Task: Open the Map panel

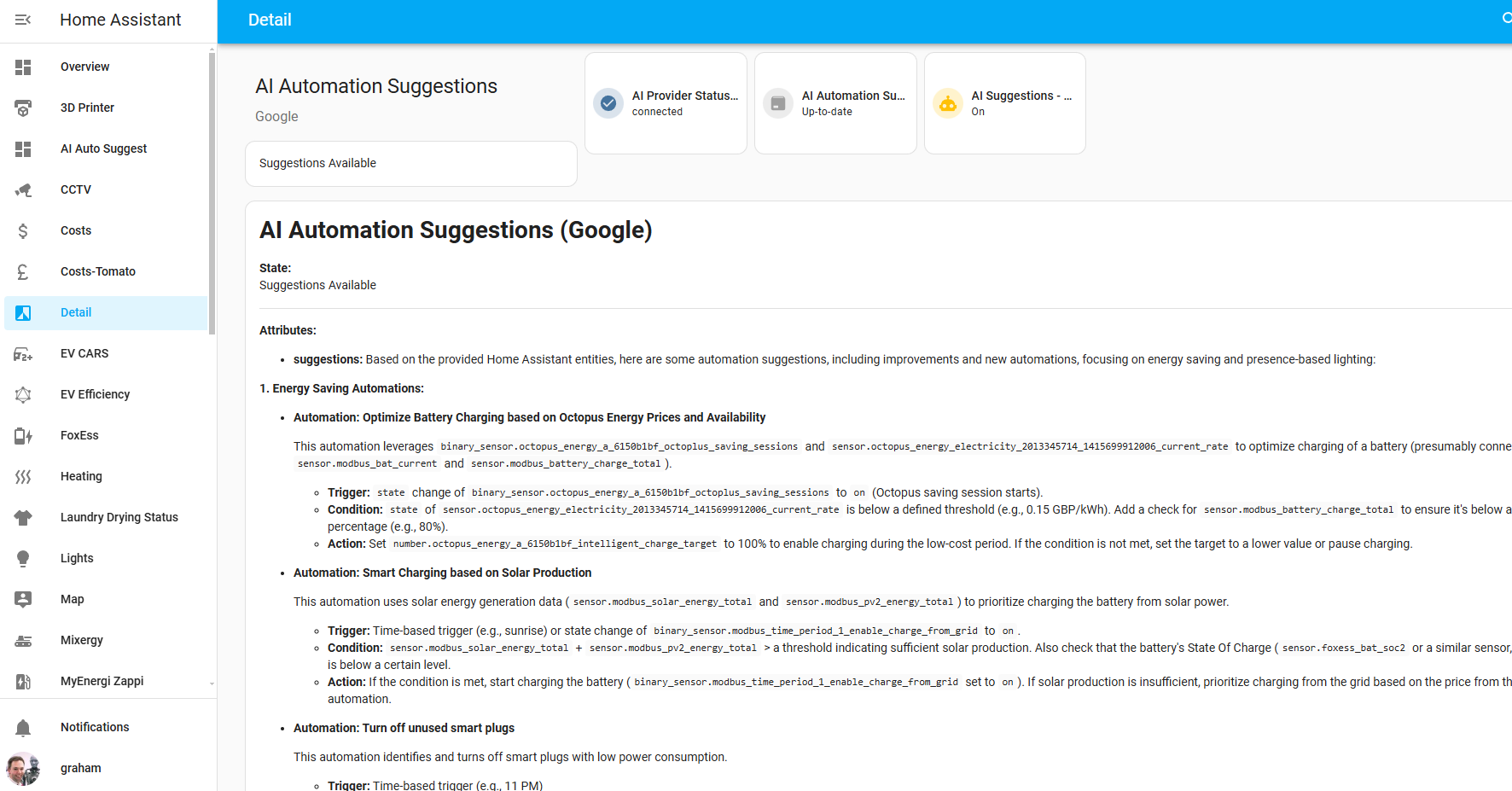Action: [73, 599]
